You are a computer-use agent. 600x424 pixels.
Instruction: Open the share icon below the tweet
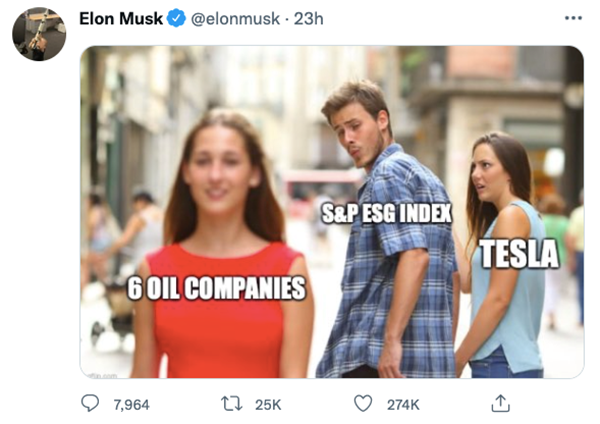(x=501, y=403)
